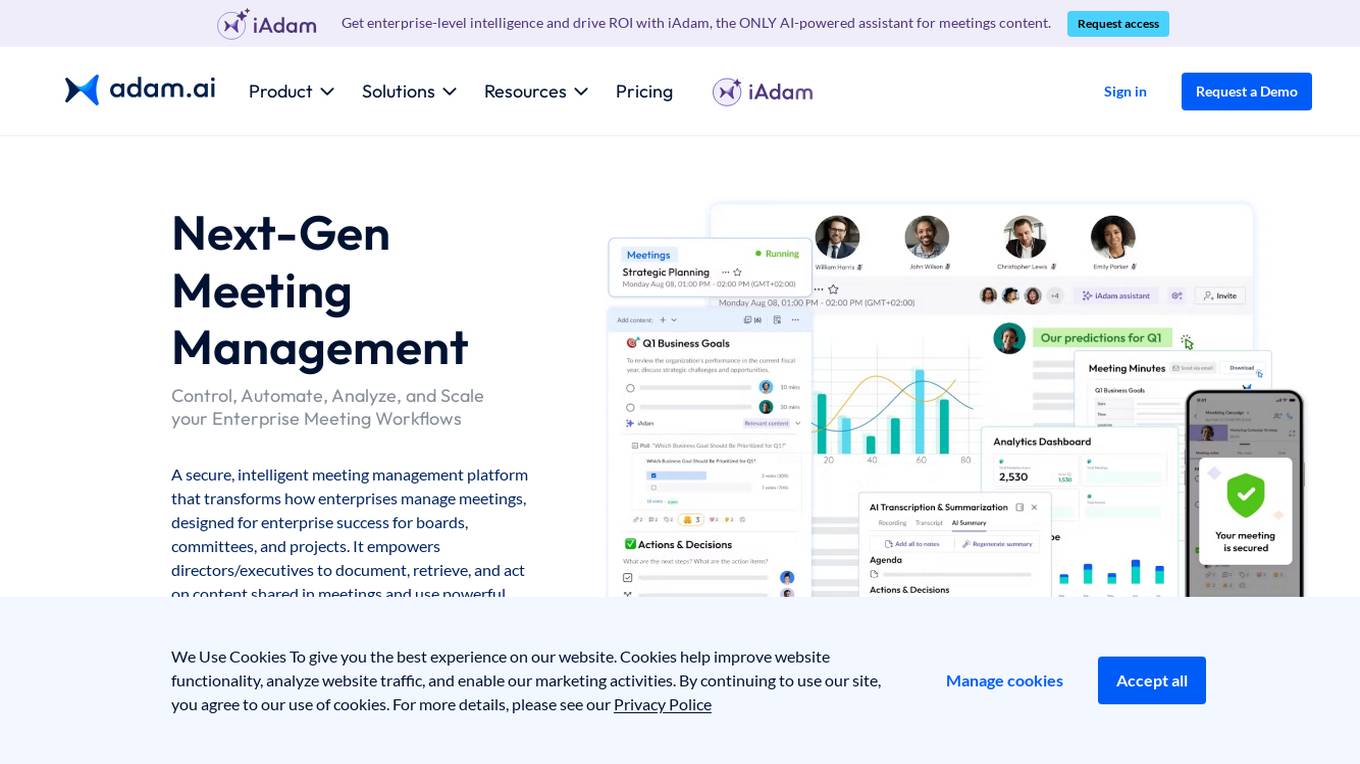Click the Q1 Business Goals target icon
Screen dimensions: 1360x764
coord(632,343)
